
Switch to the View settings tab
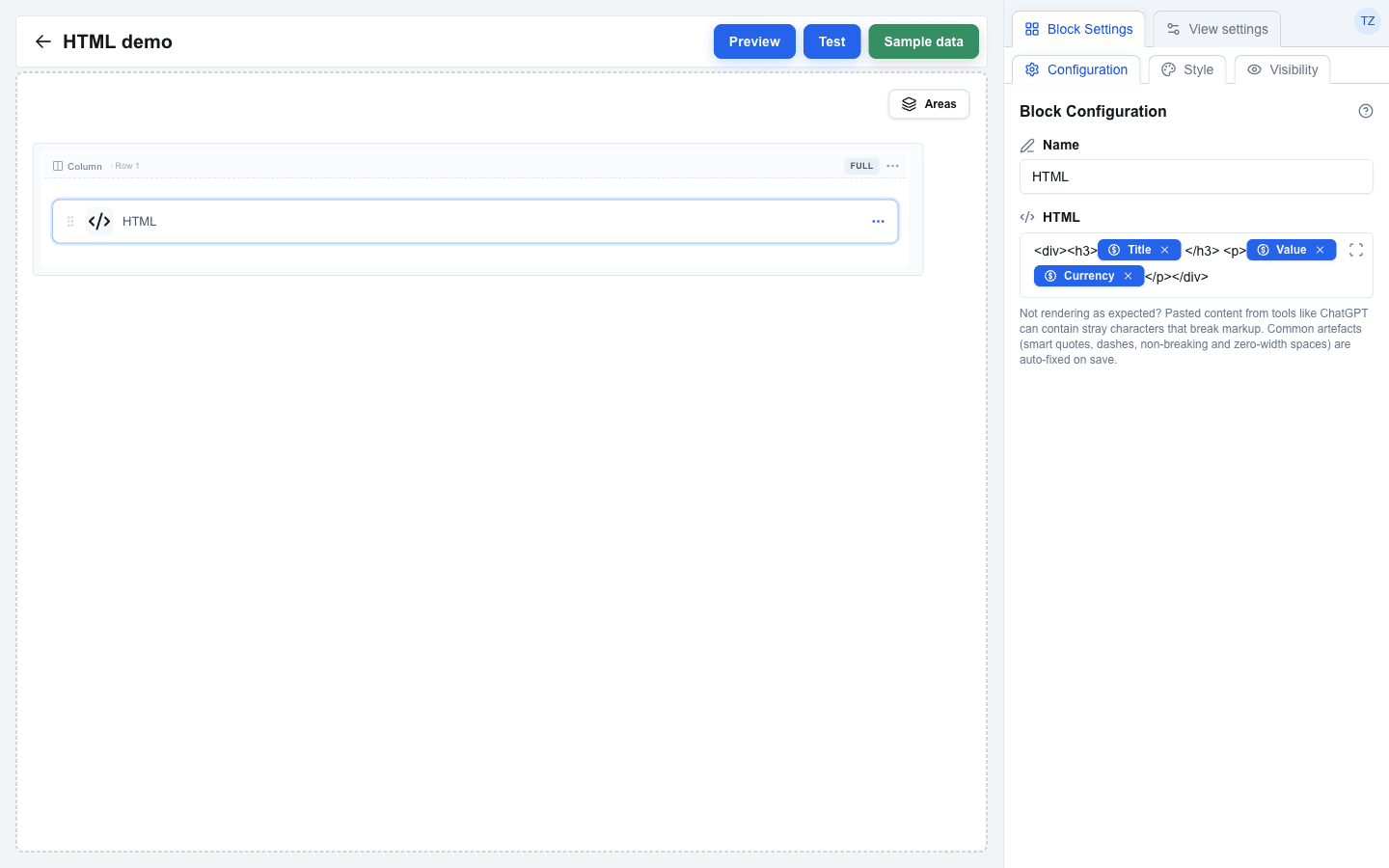(x=1217, y=29)
